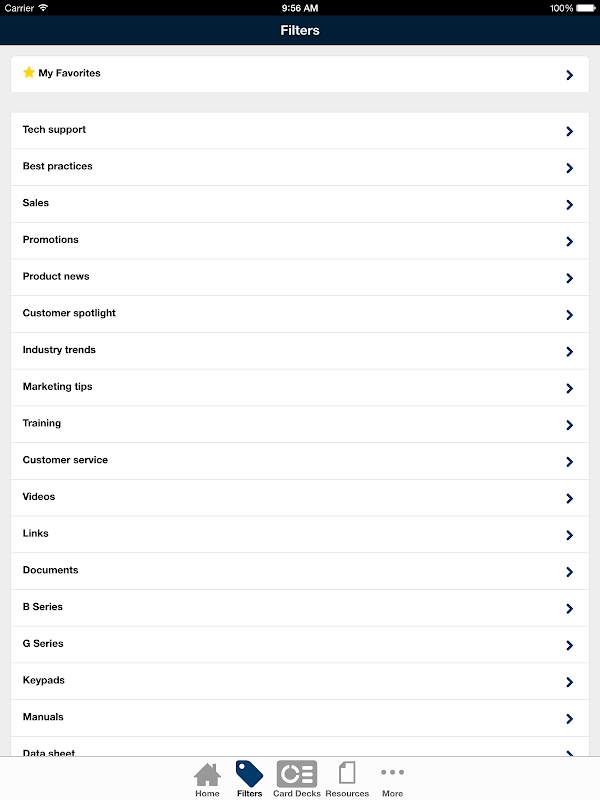Expand the Tech support chevron arrow
This screenshot has width=600, height=800.
coord(570,131)
